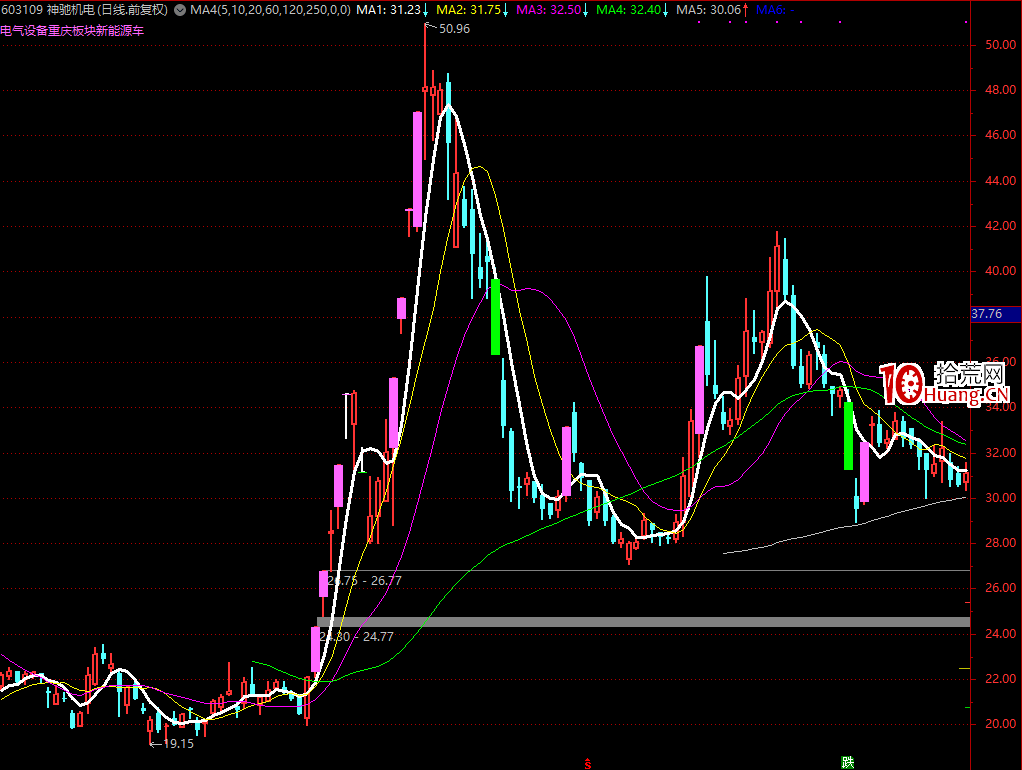Click the red '$' marker at chart bottom
Screen dimensions: 1022x770
tap(587, 763)
